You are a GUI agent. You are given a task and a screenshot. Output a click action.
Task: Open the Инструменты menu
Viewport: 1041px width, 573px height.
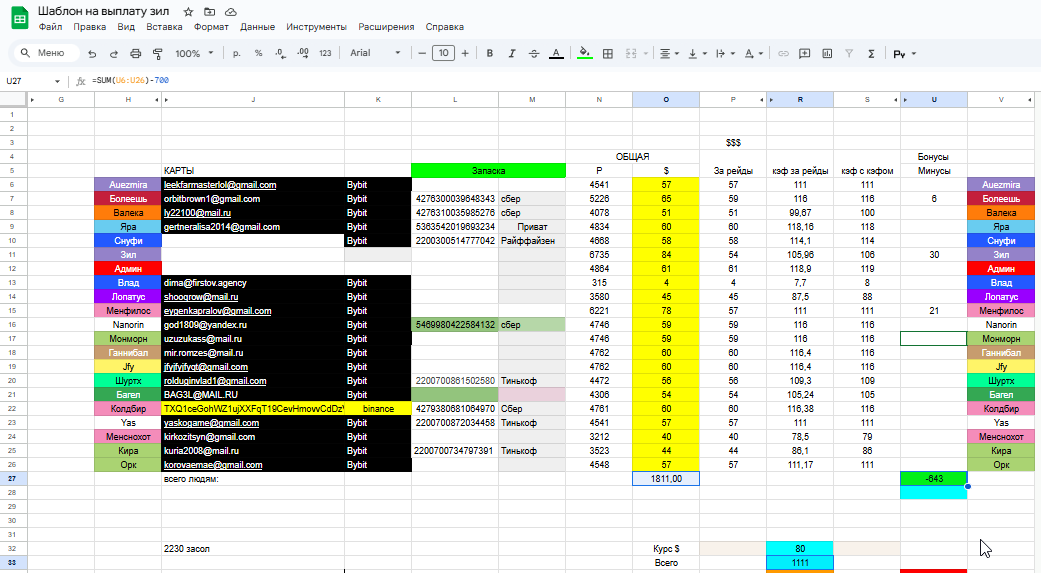(x=317, y=27)
